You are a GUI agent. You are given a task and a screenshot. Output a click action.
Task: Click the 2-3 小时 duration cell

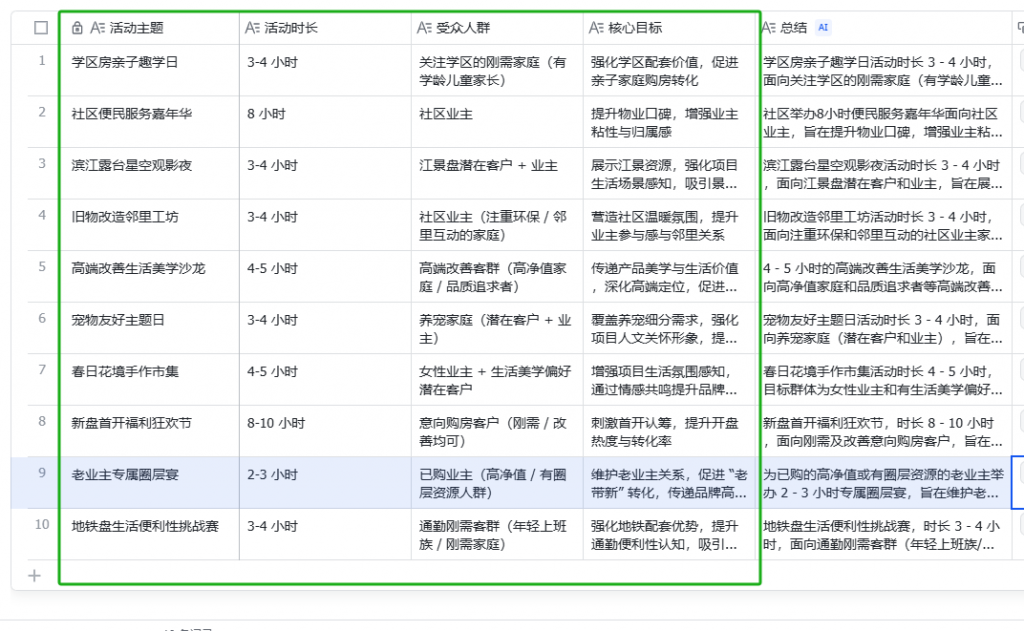pyautogui.click(x=325, y=483)
